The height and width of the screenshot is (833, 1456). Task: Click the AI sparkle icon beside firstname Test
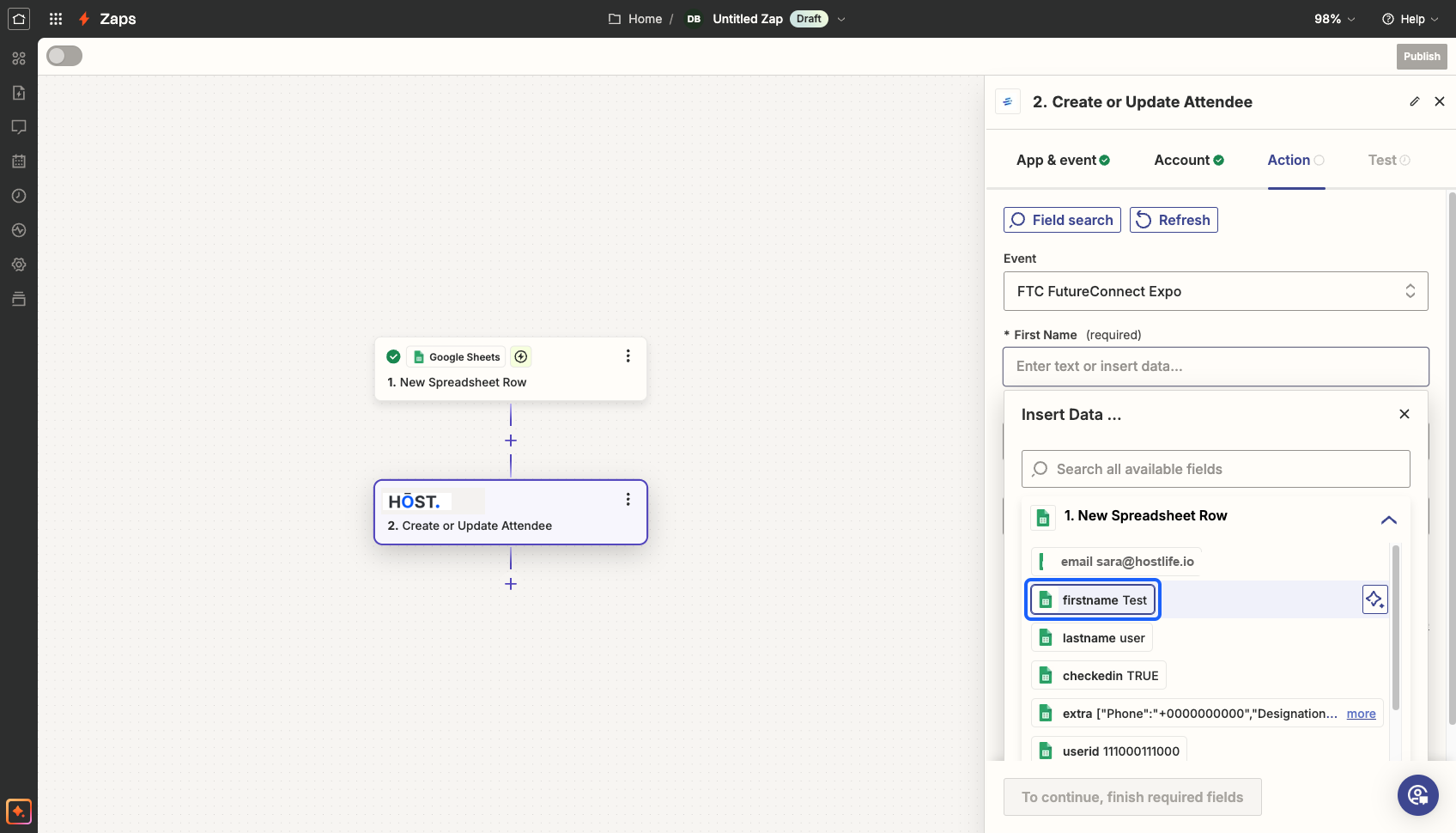[1375, 599]
